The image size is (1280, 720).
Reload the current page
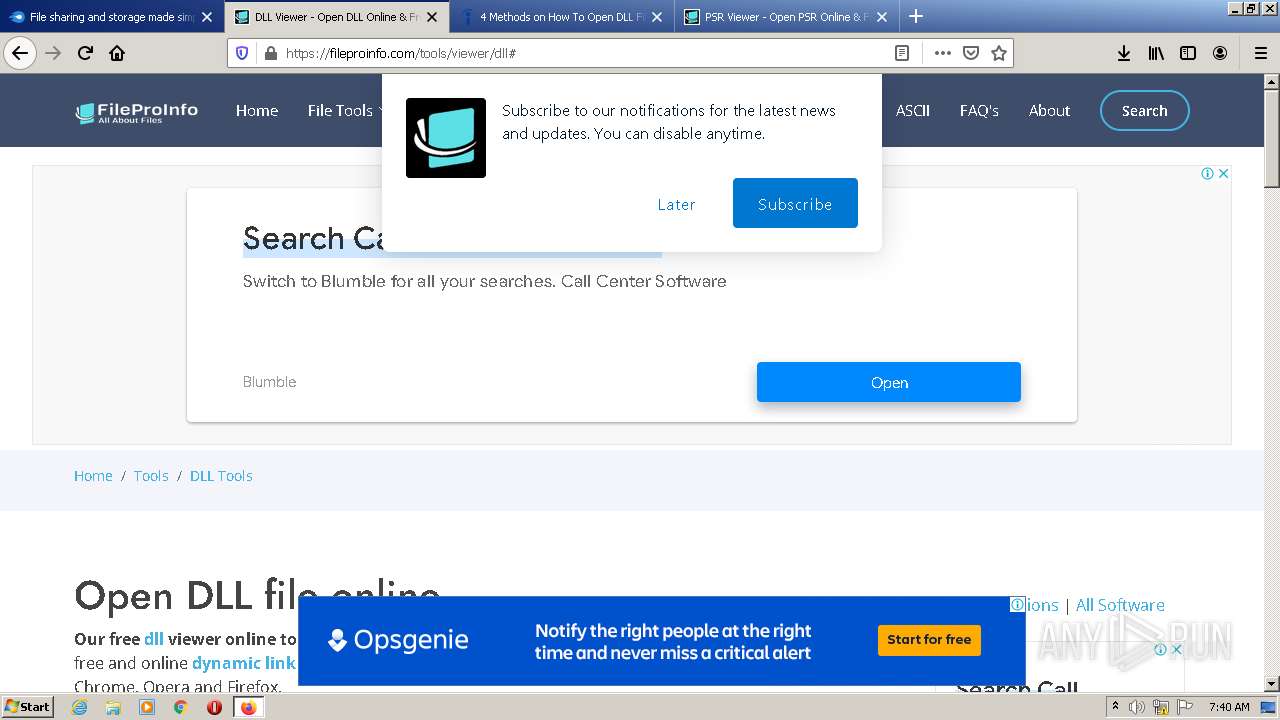click(x=86, y=53)
